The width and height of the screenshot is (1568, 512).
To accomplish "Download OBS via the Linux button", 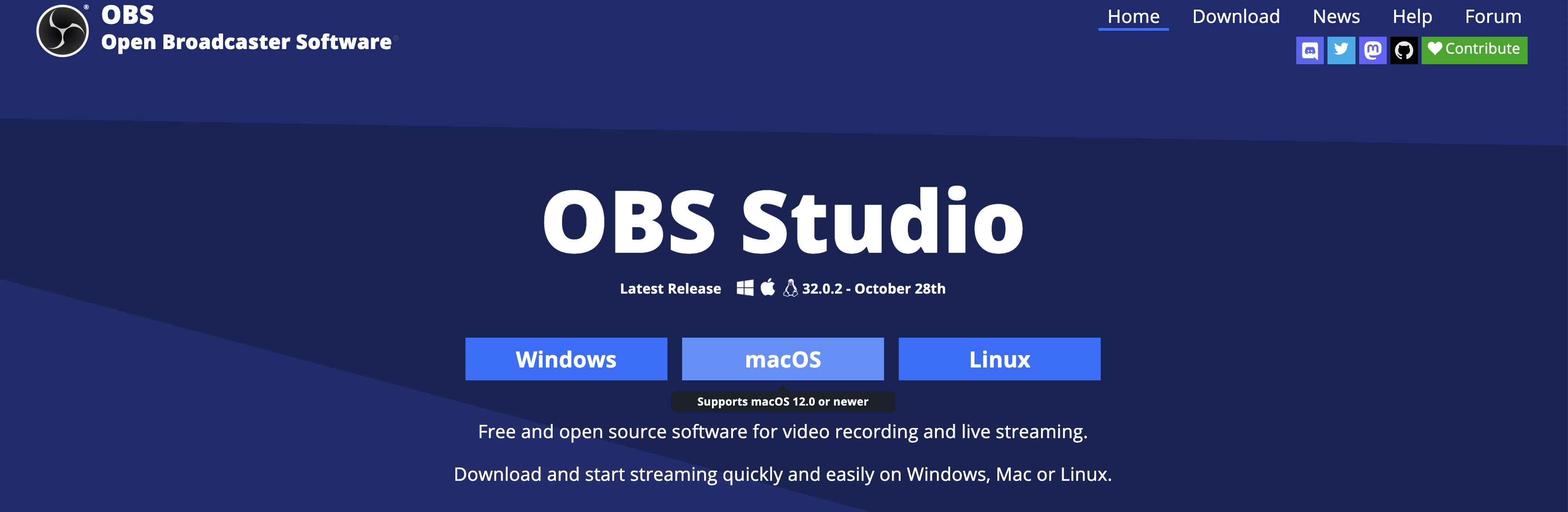I will pyautogui.click(x=999, y=359).
